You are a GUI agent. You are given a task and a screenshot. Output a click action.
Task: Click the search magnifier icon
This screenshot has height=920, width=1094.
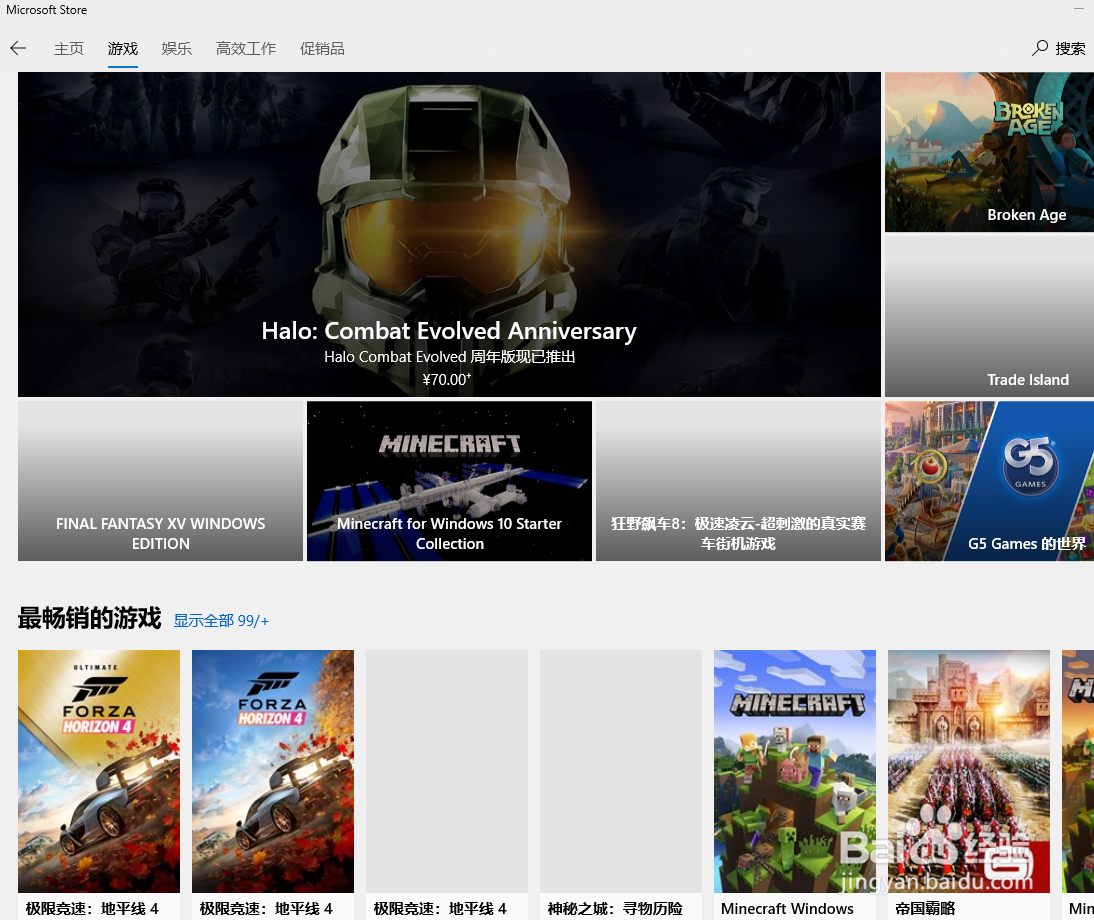click(1040, 48)
